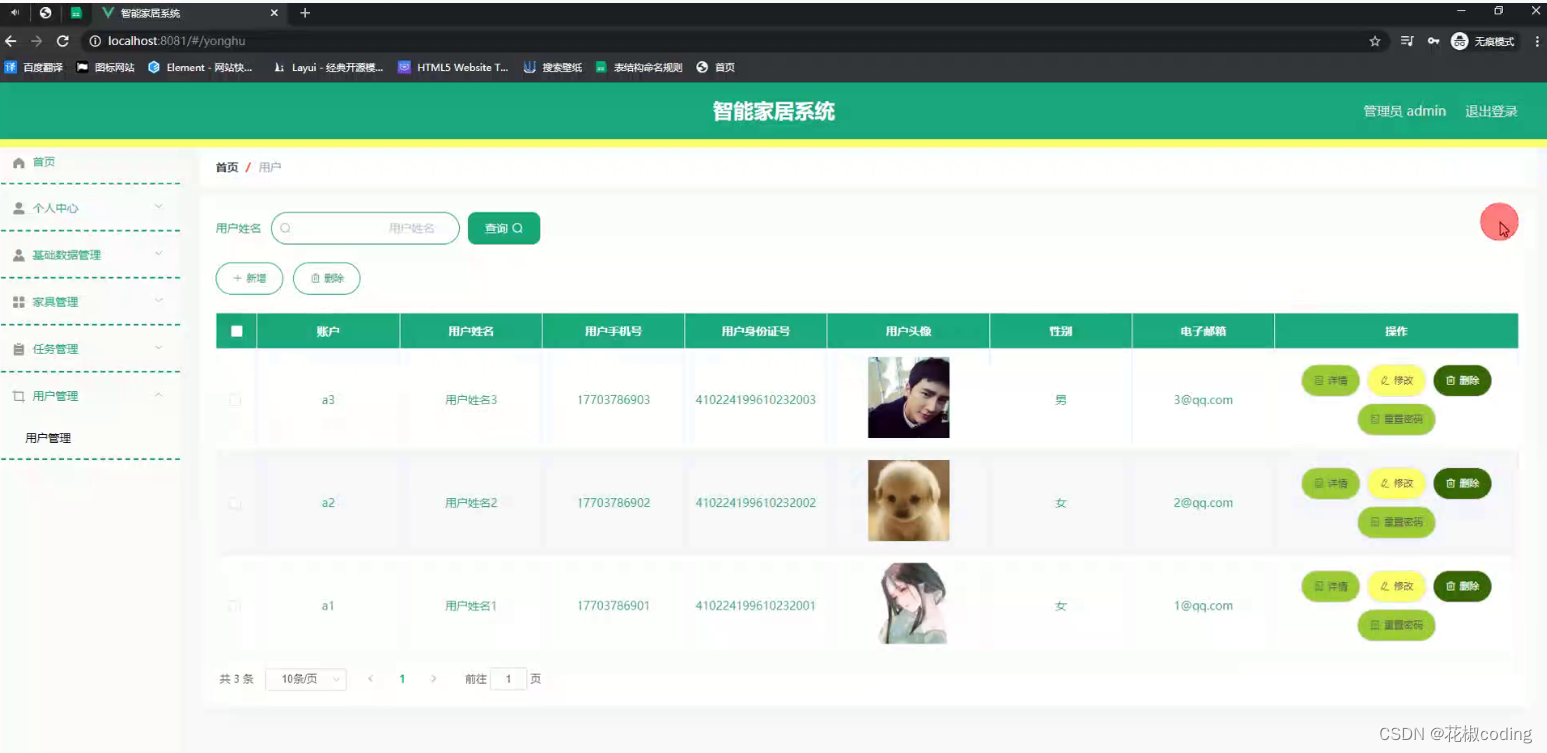The image size is (1547, 753).
Task: Click the 家具管理 grid icon
Action: pos(17,301)
